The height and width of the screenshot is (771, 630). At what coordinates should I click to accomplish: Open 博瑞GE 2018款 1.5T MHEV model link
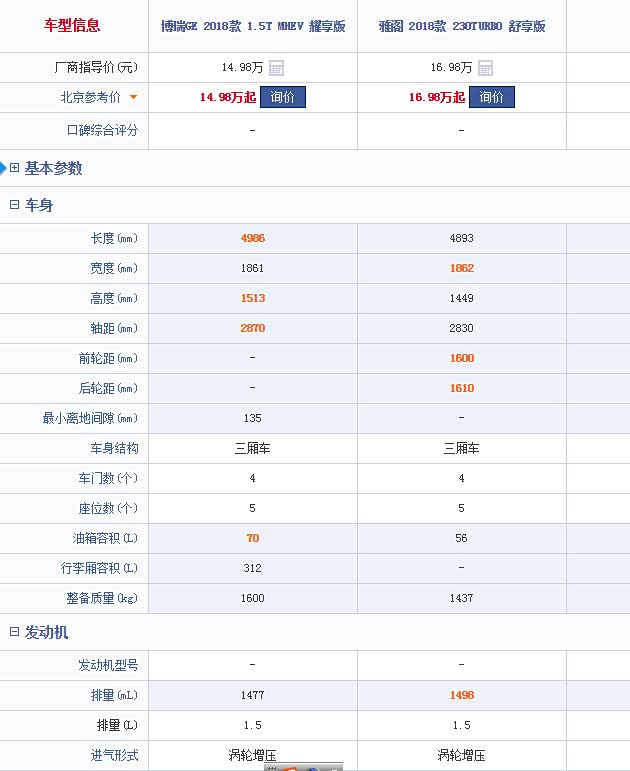click(253, 26)
